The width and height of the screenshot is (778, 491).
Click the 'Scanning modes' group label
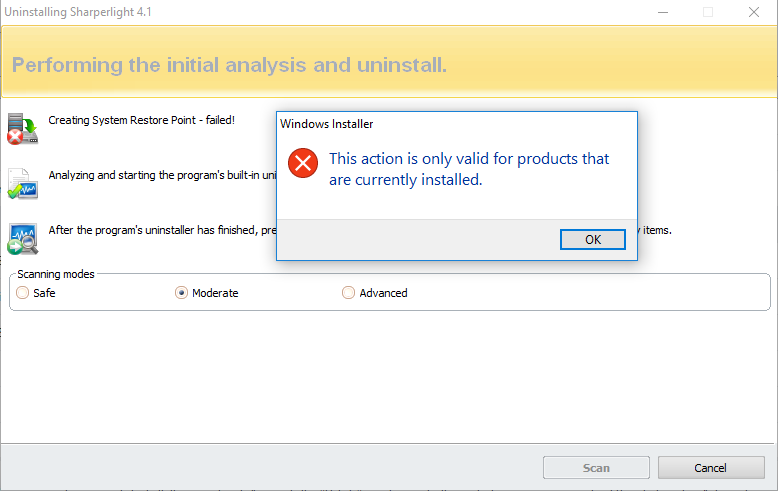click(56, 274)
